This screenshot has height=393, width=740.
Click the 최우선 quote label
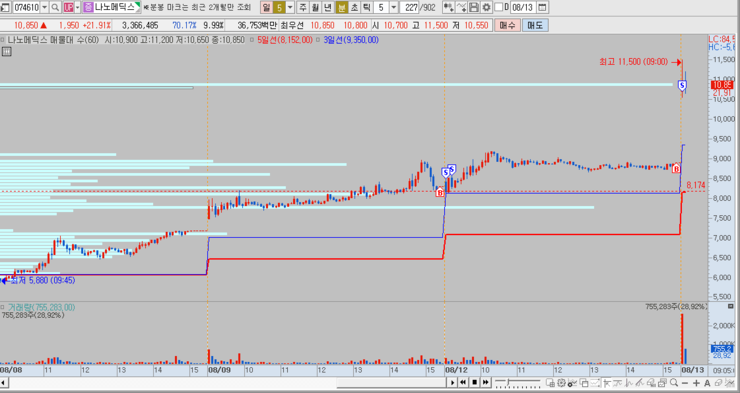(x=293, y=25)
